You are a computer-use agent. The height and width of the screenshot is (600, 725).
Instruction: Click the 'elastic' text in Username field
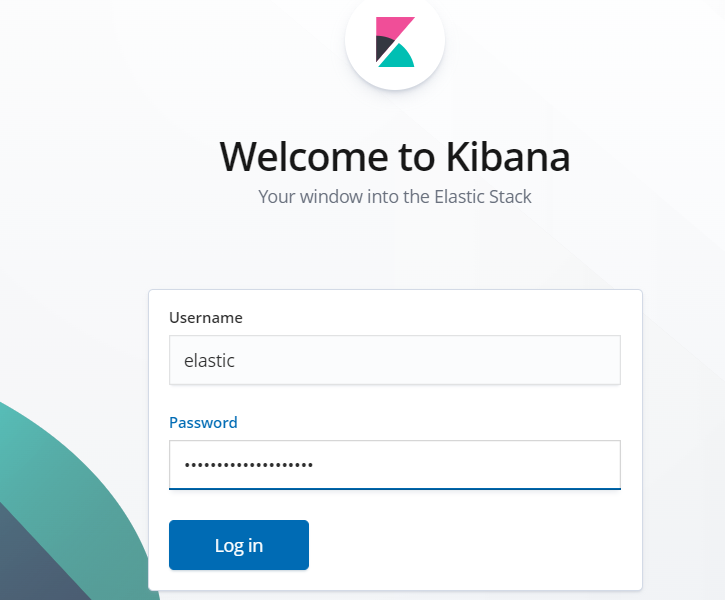coord(209,361)
